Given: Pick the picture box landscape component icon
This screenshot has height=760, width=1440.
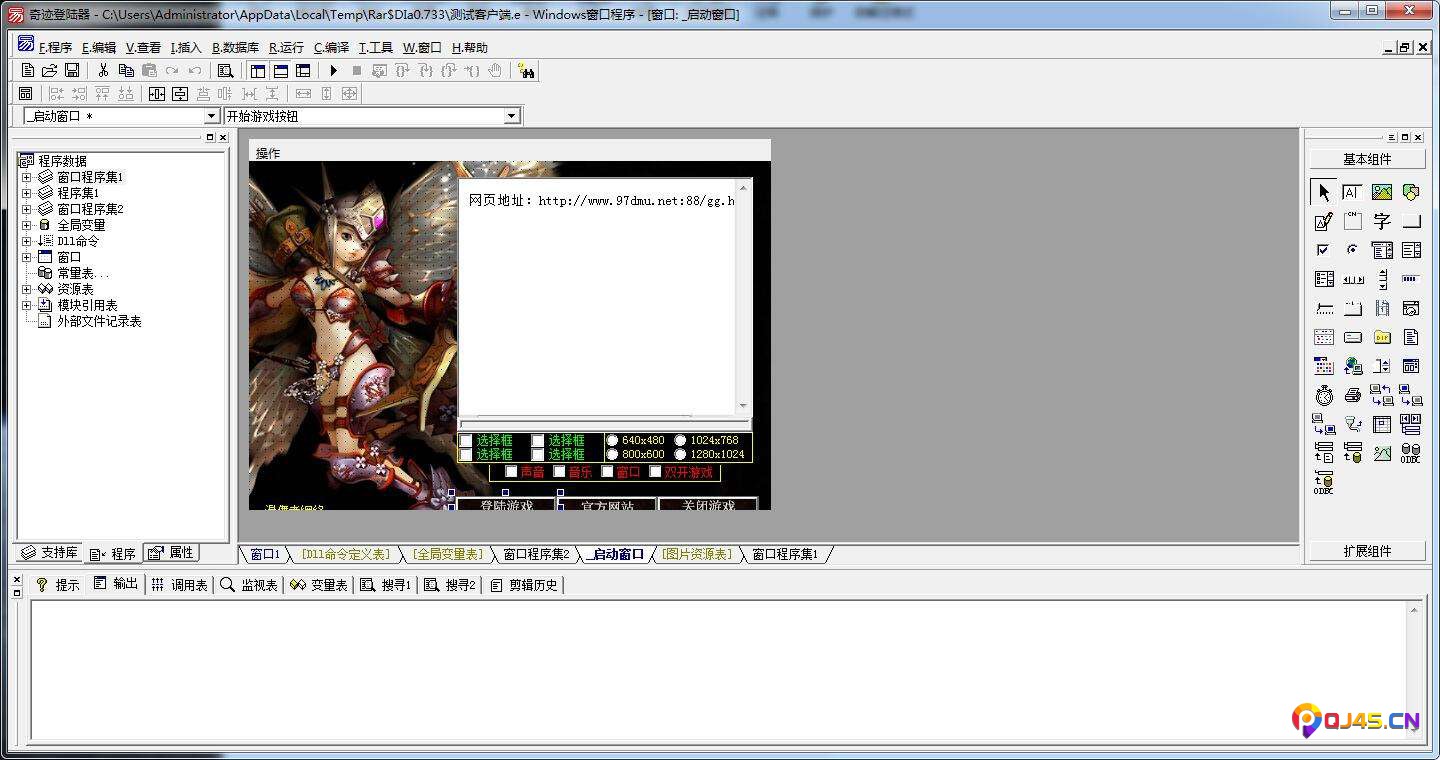Looking at the screenshot, I should (x=1382, y=192).
